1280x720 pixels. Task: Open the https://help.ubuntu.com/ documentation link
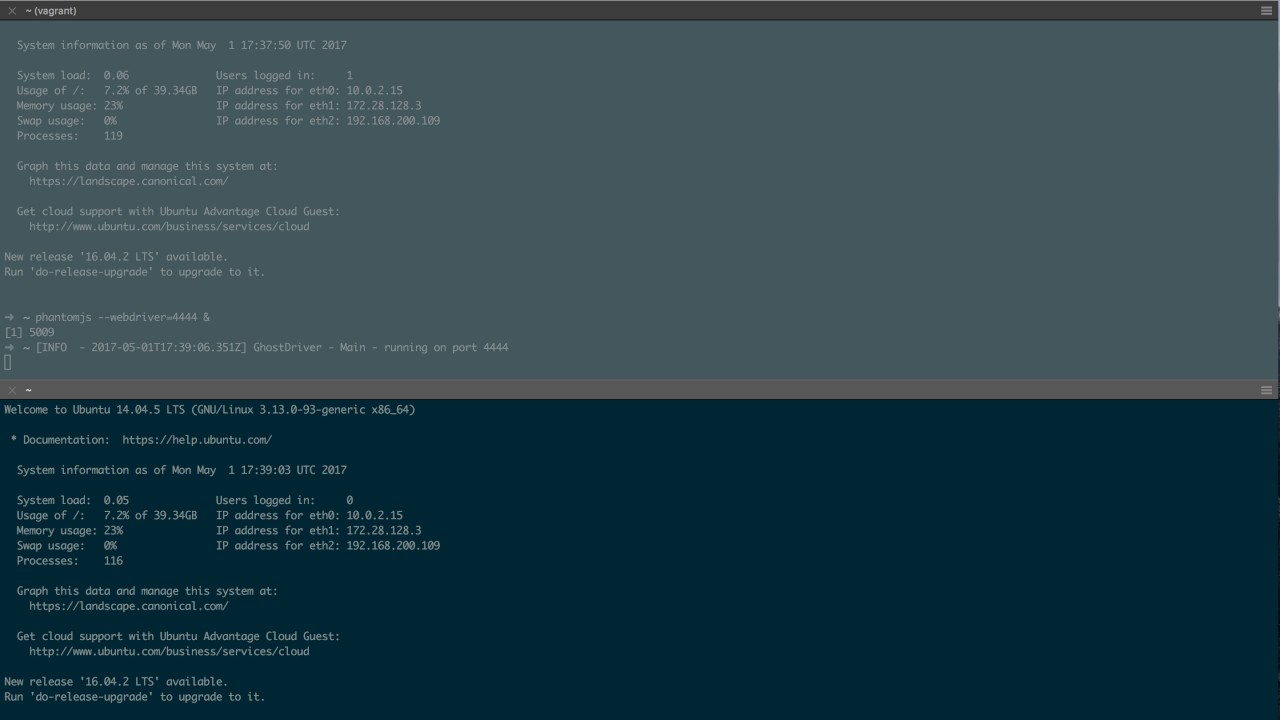point(197,439)
